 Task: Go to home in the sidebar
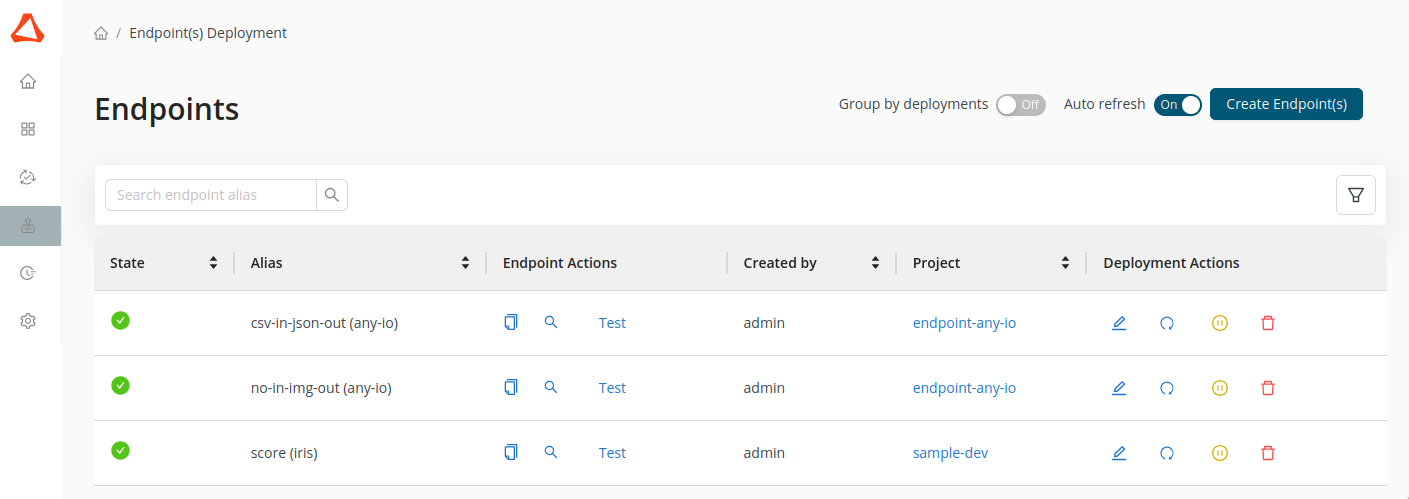(28, 81)
